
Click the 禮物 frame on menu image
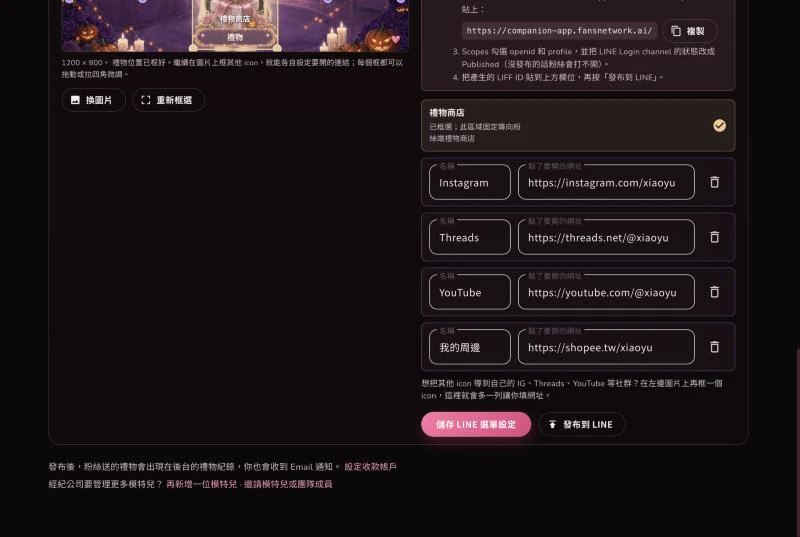(235, 37)
